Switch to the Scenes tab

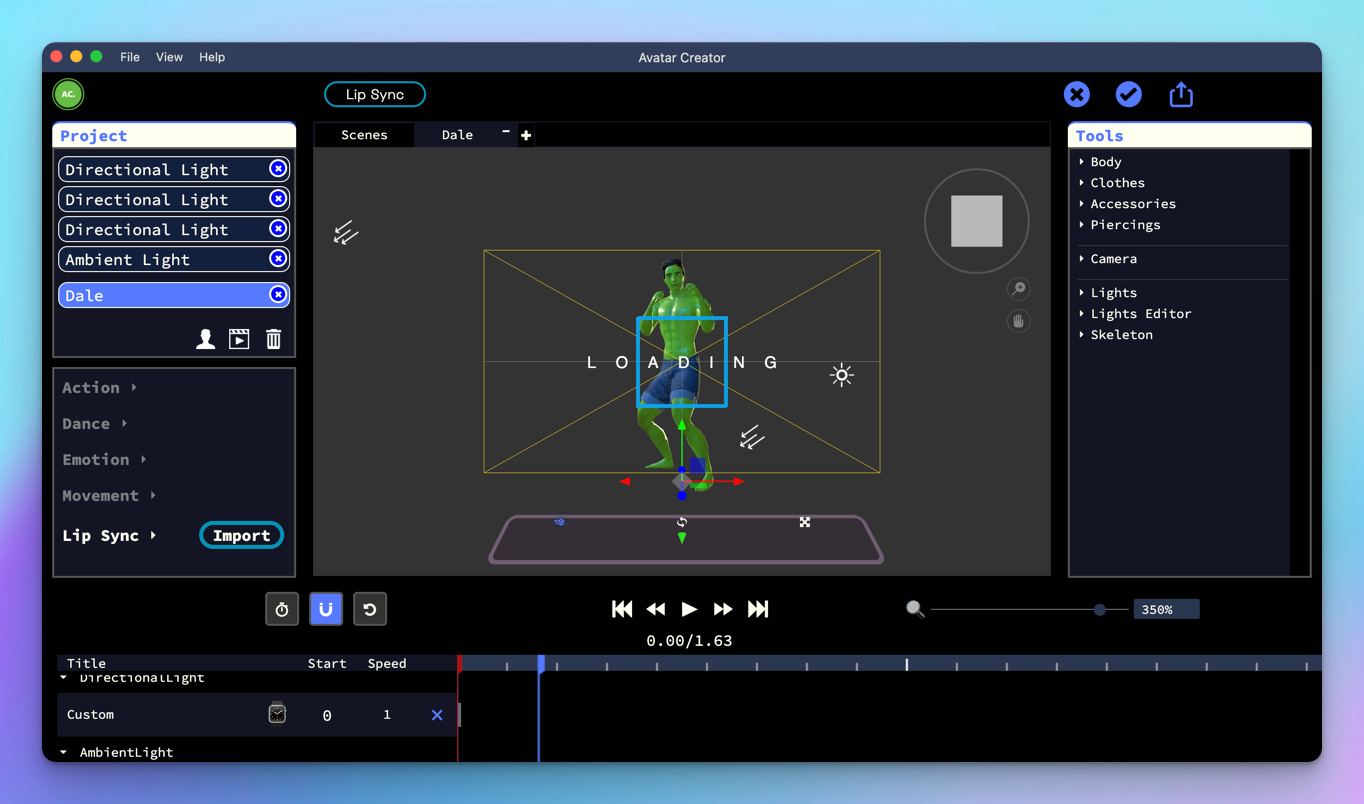point(364,135)
